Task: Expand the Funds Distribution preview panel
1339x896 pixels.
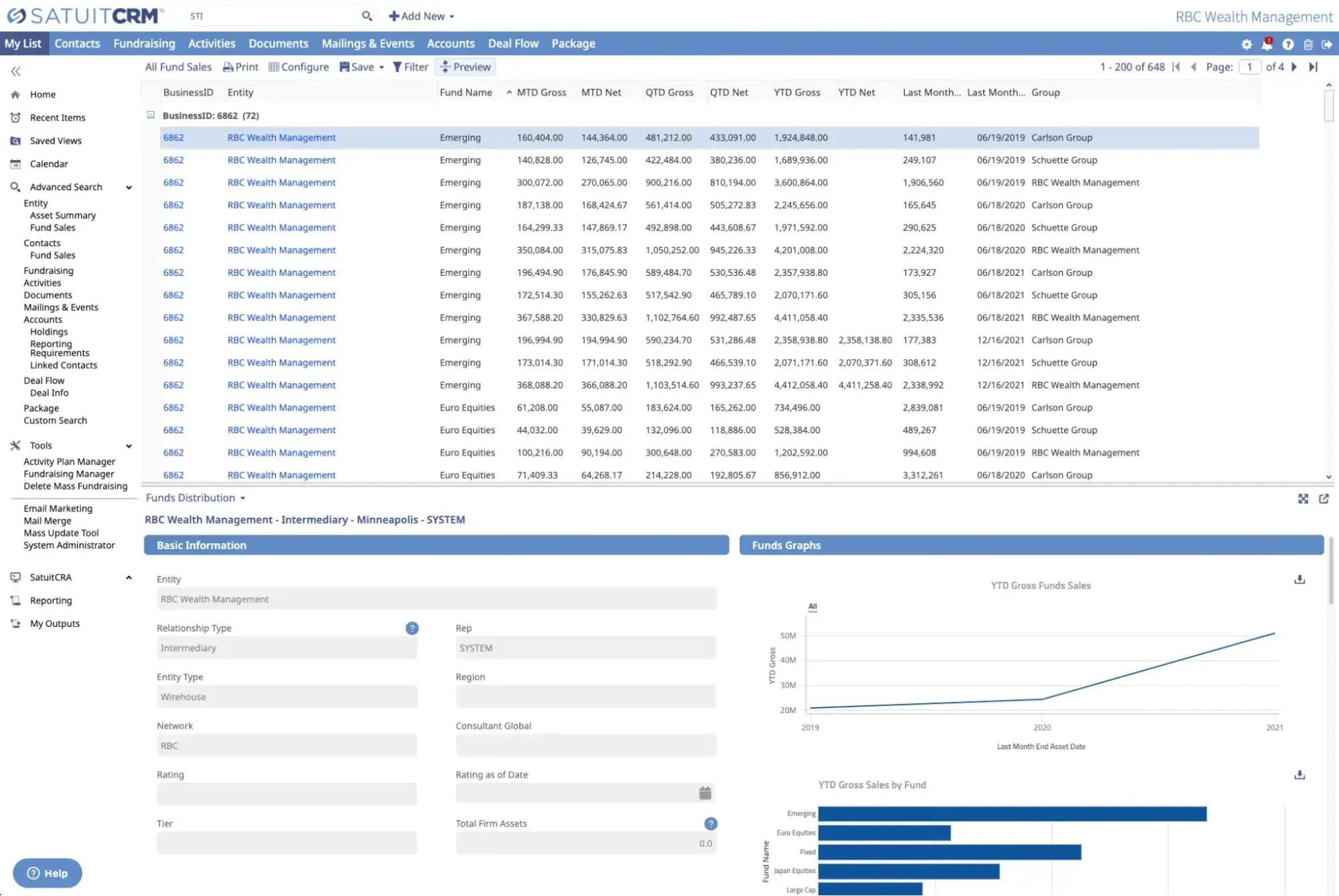Action: [1303, 499]
